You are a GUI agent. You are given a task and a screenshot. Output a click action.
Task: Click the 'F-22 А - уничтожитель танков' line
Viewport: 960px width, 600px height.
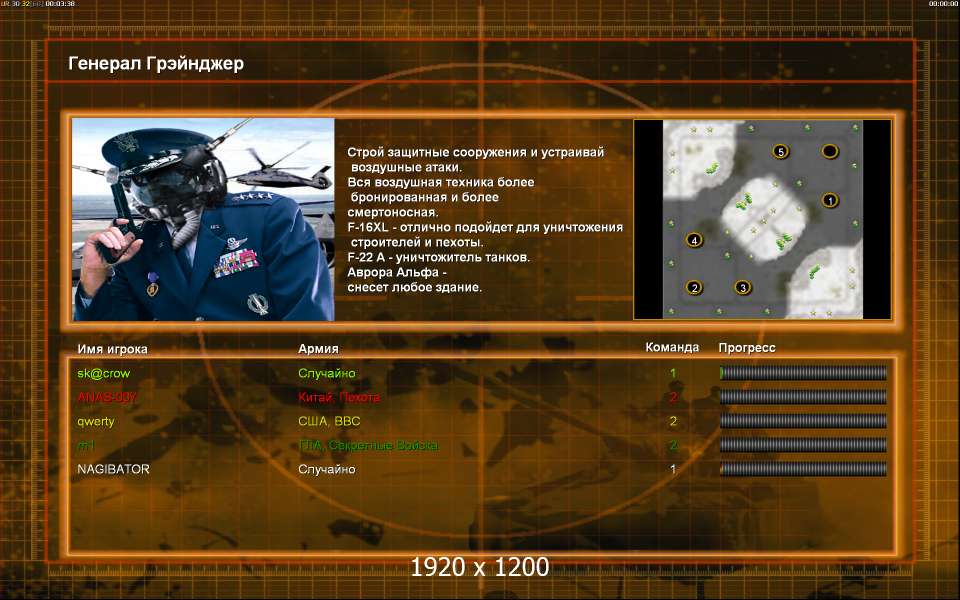point(438,257)
